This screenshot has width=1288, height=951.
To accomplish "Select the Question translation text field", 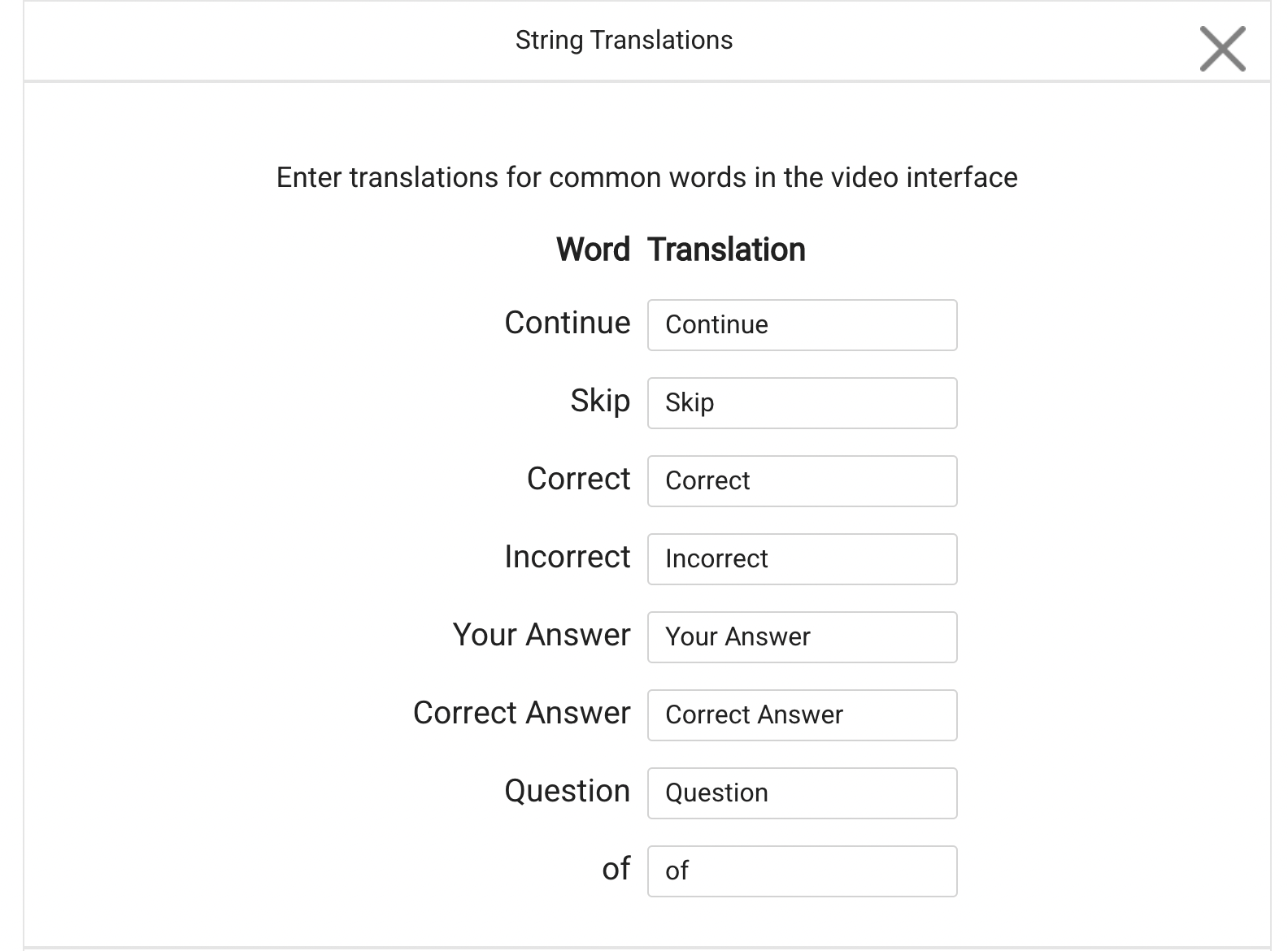I will click(x=802, y=793).
